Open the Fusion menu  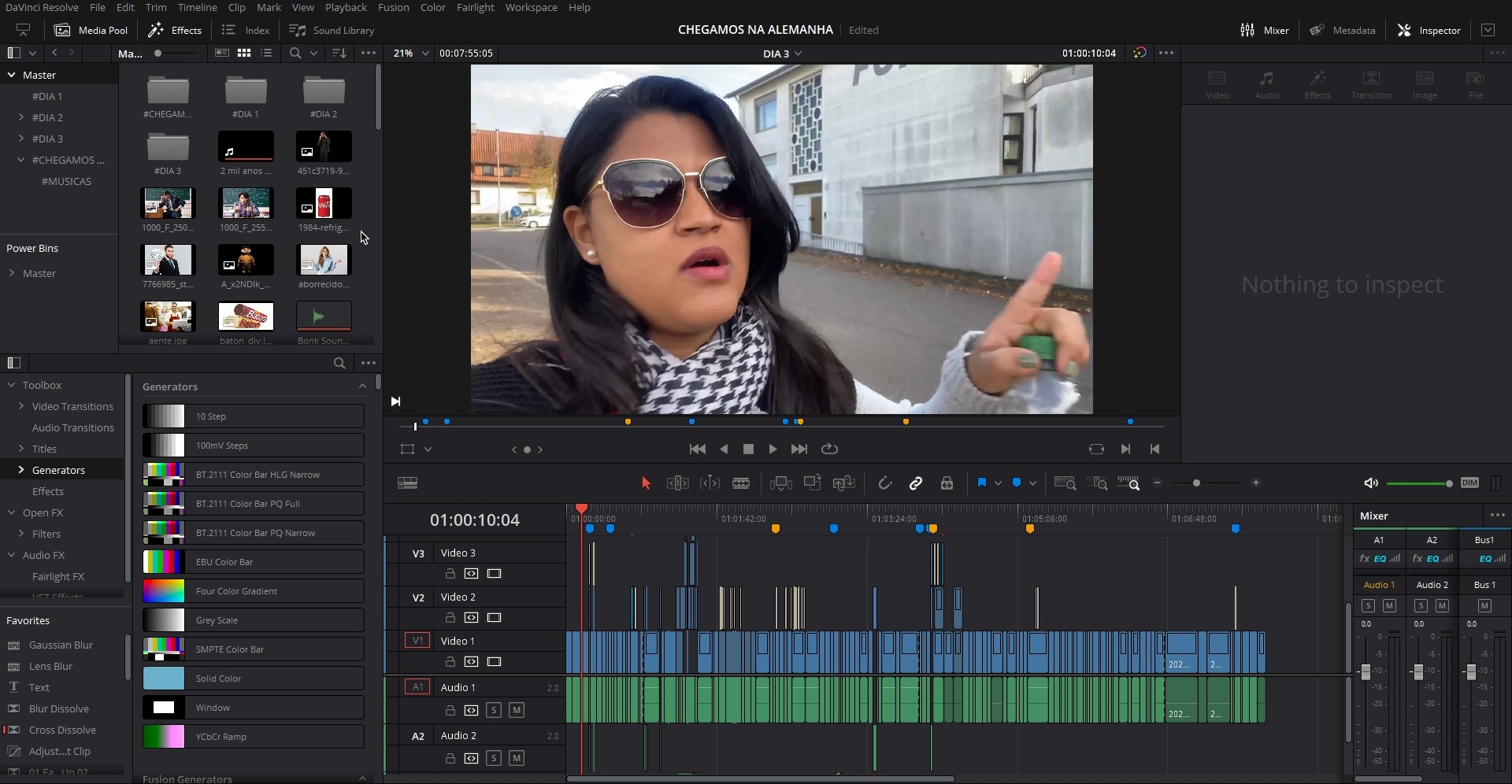[393, 7]
